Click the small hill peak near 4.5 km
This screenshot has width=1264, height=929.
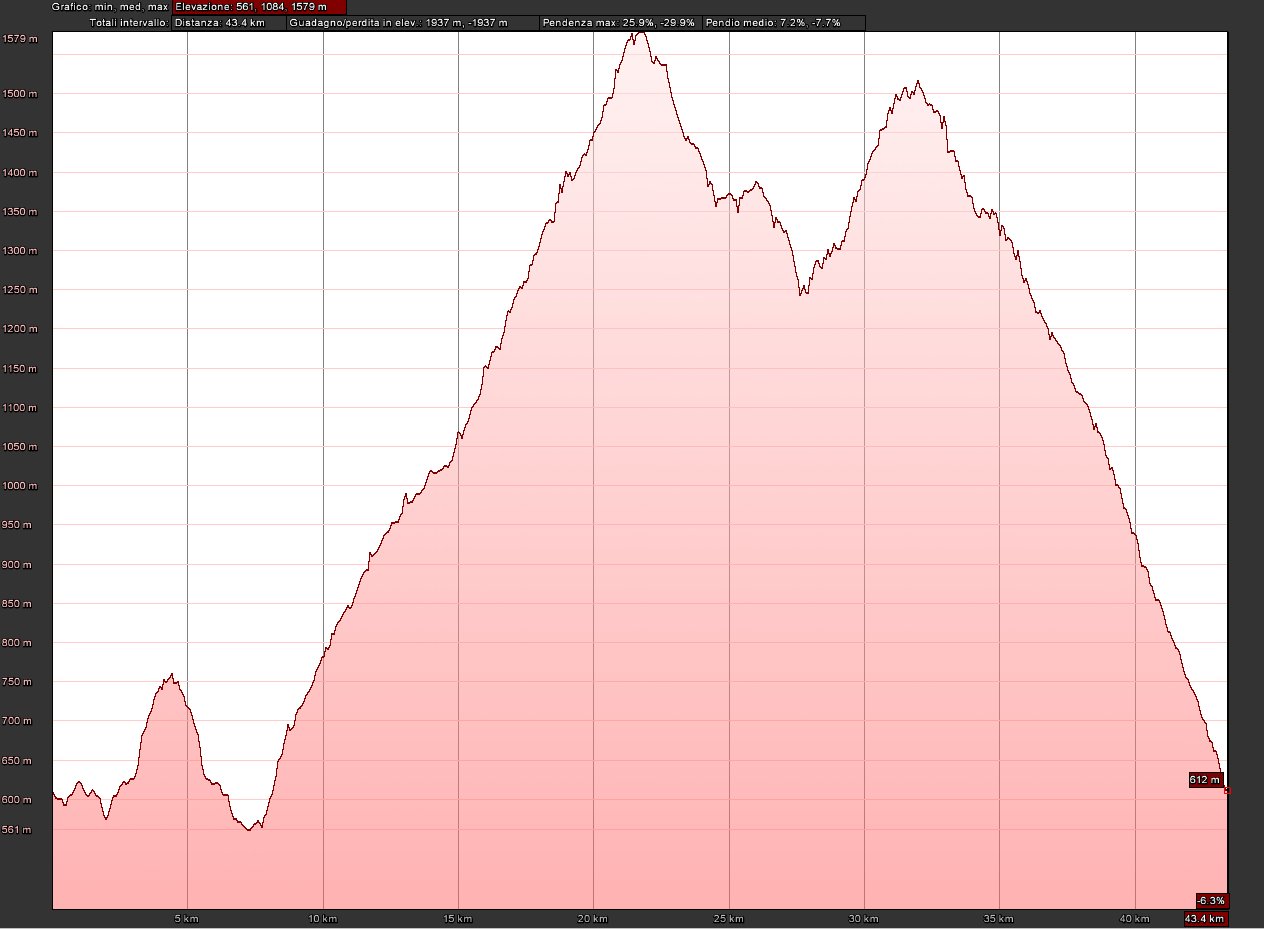(173, 674)
